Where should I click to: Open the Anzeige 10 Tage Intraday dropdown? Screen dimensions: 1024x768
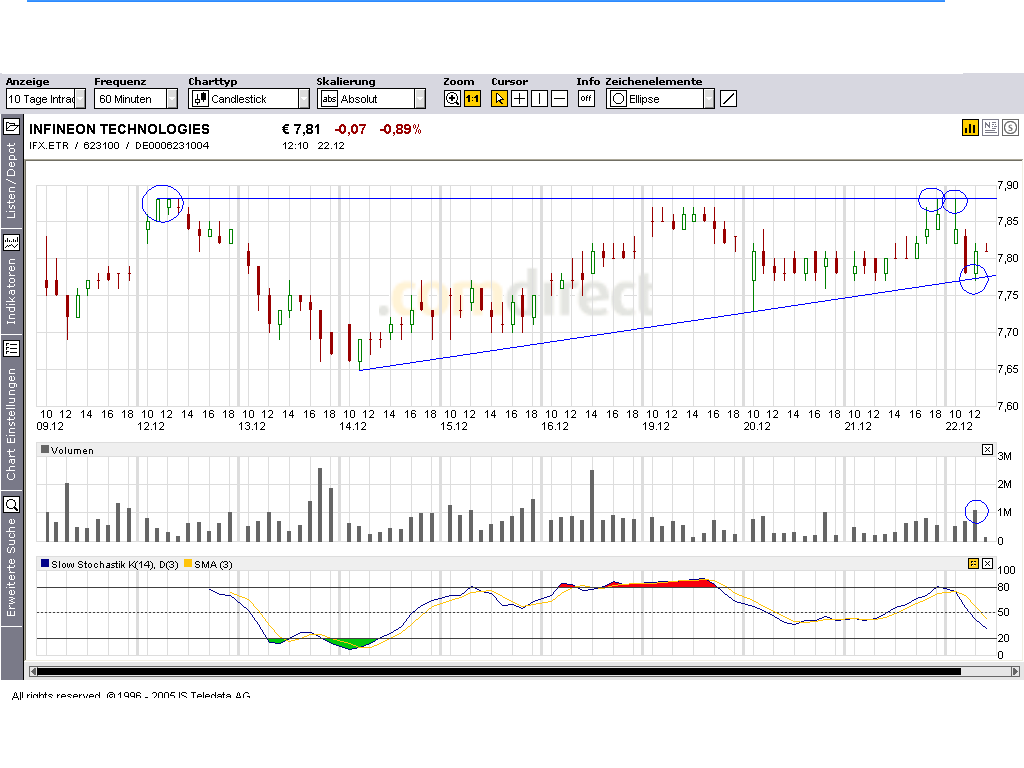pos(46,99)
